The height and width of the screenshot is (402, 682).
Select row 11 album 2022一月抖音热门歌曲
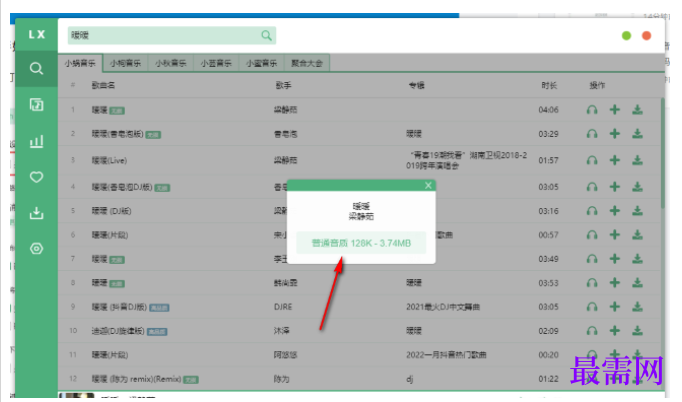[x=446, y=355]
